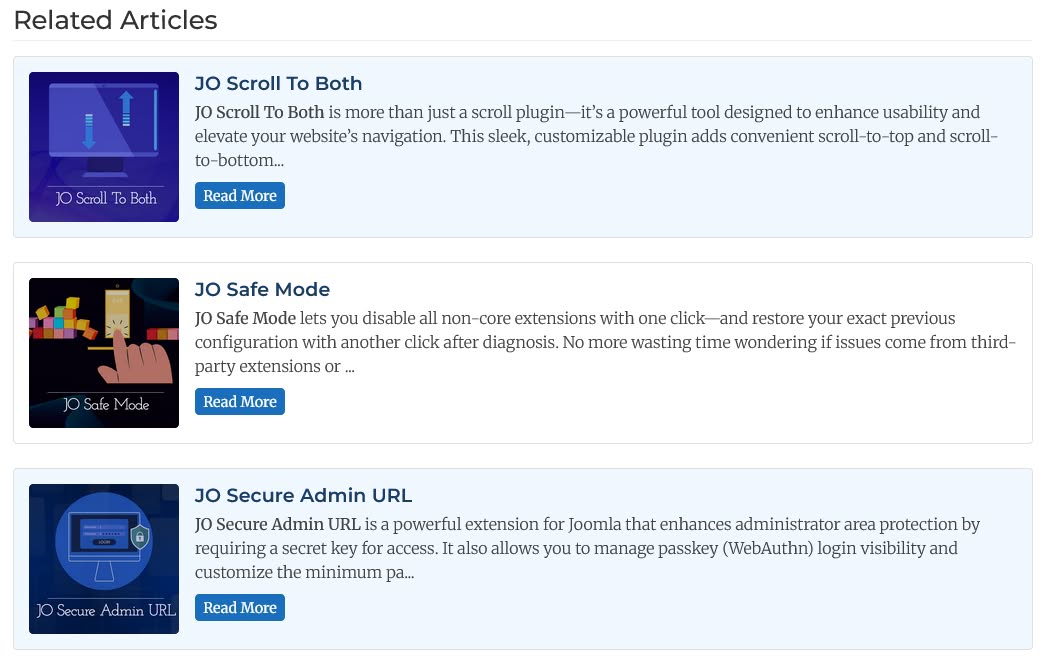Follow the JO Secure Admin URL title link

(x=303, y=496)
